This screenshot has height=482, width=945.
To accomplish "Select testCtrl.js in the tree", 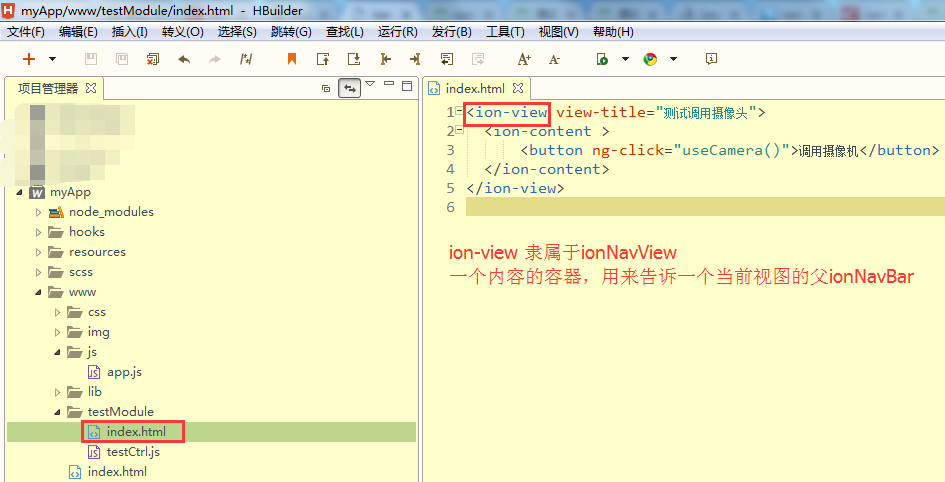I will pyautogui.click(x=133, y=451).
